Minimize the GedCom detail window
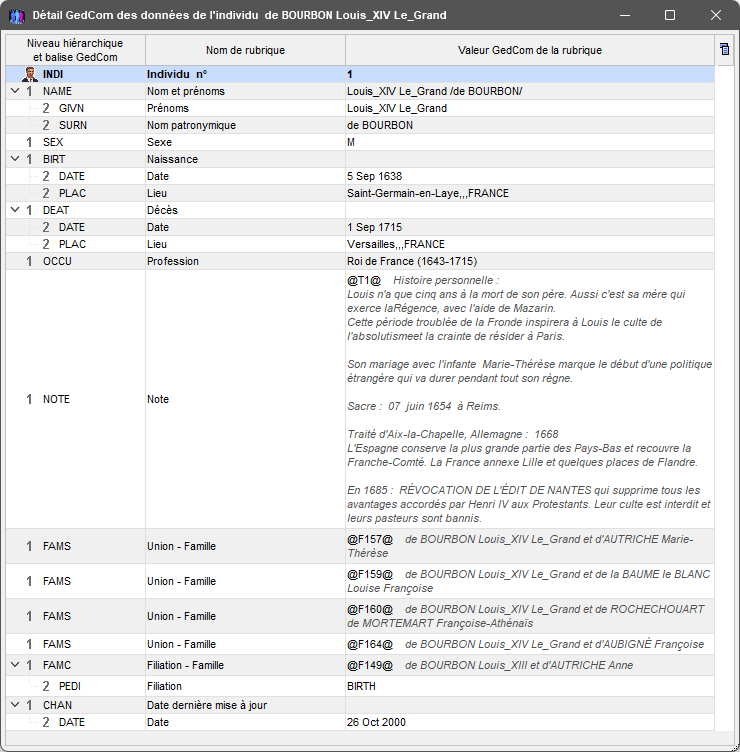The width and height of the screenshot is (740, 752). click(625, 15)
